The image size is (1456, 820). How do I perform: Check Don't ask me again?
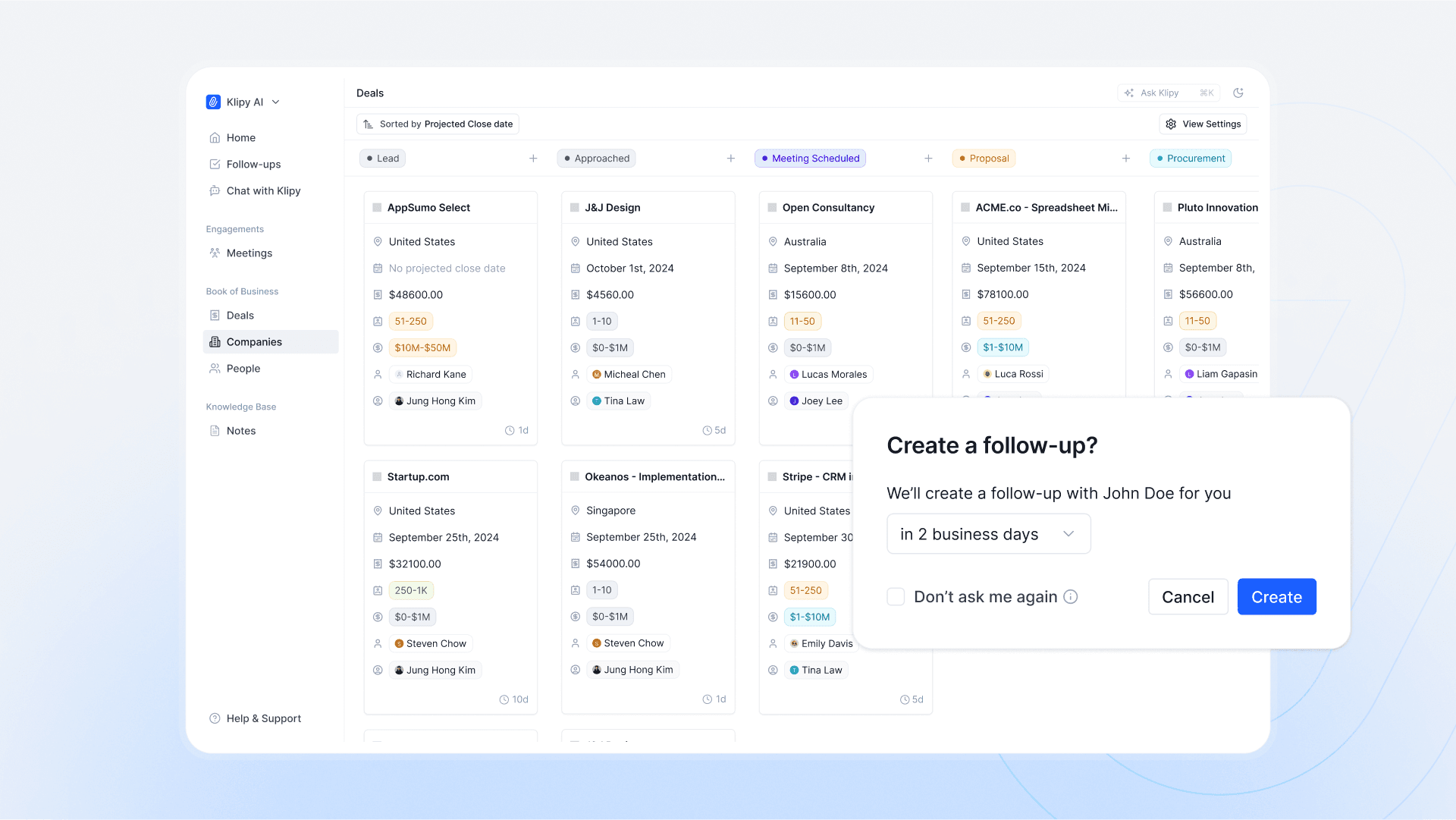tap(896, 597)
